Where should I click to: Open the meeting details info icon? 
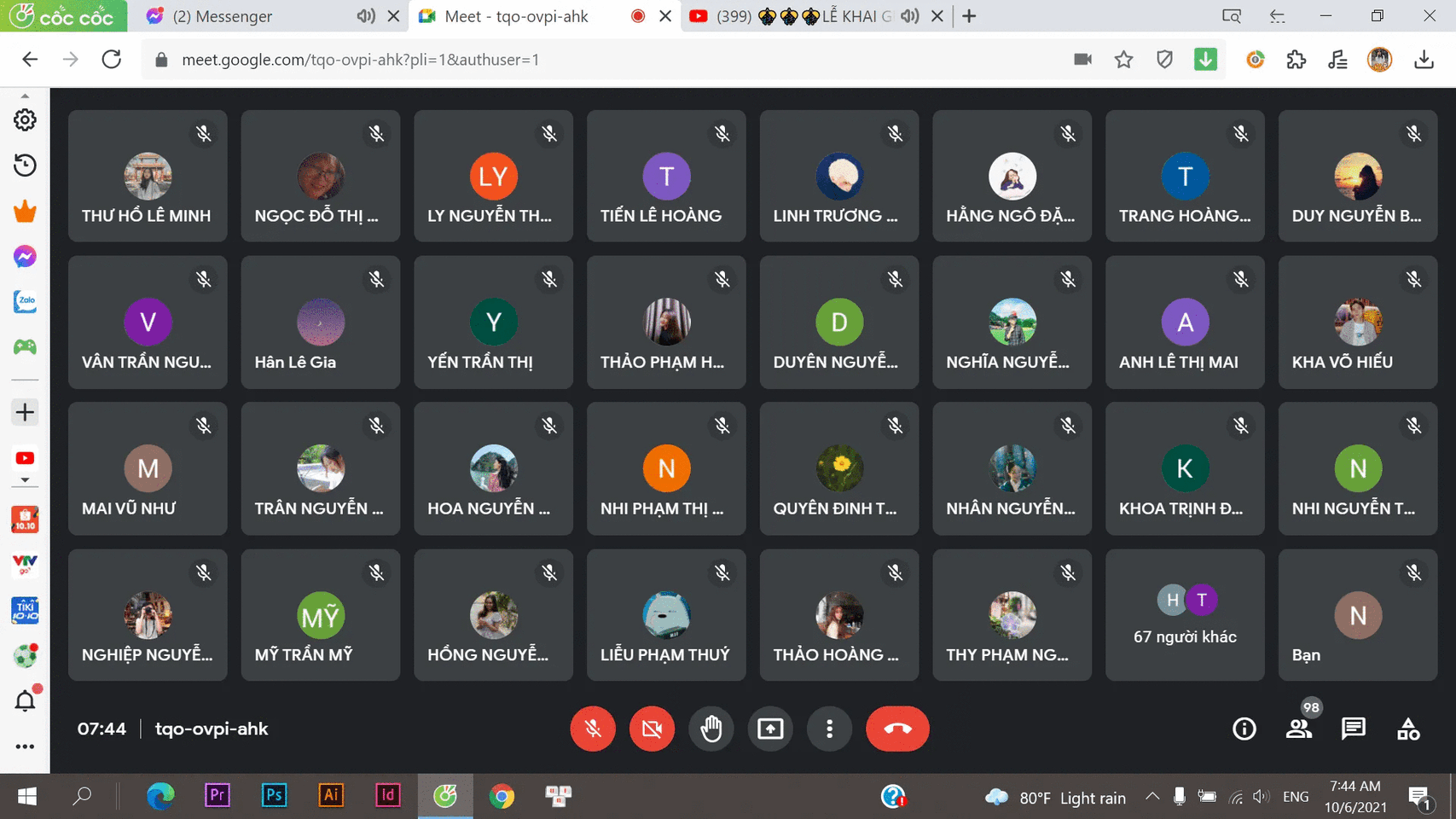[x=1244, y=729]
